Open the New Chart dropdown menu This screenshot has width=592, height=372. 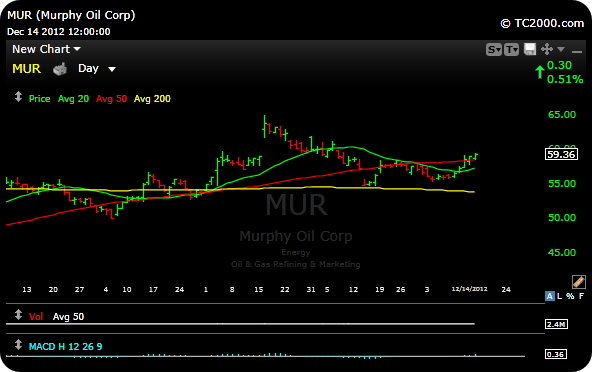click(x=46, y=49)
